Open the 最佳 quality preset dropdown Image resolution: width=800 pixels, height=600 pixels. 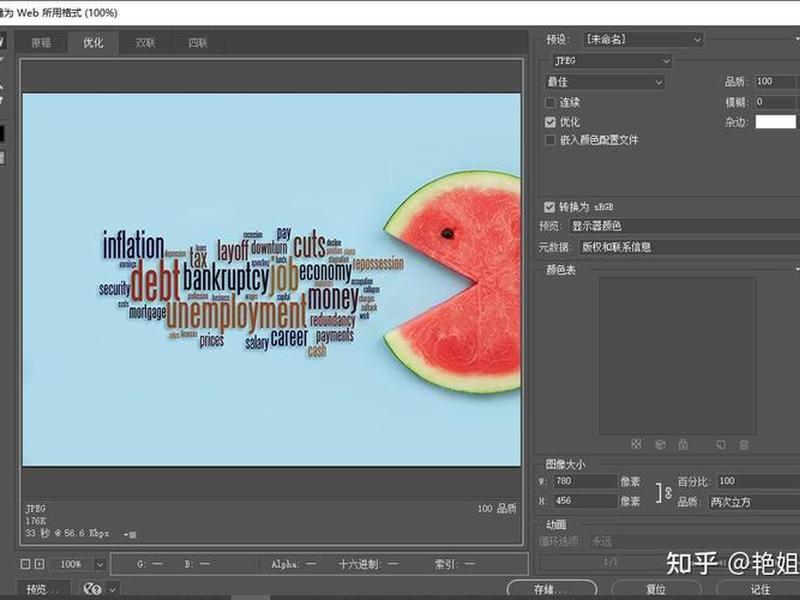point(605,82)
